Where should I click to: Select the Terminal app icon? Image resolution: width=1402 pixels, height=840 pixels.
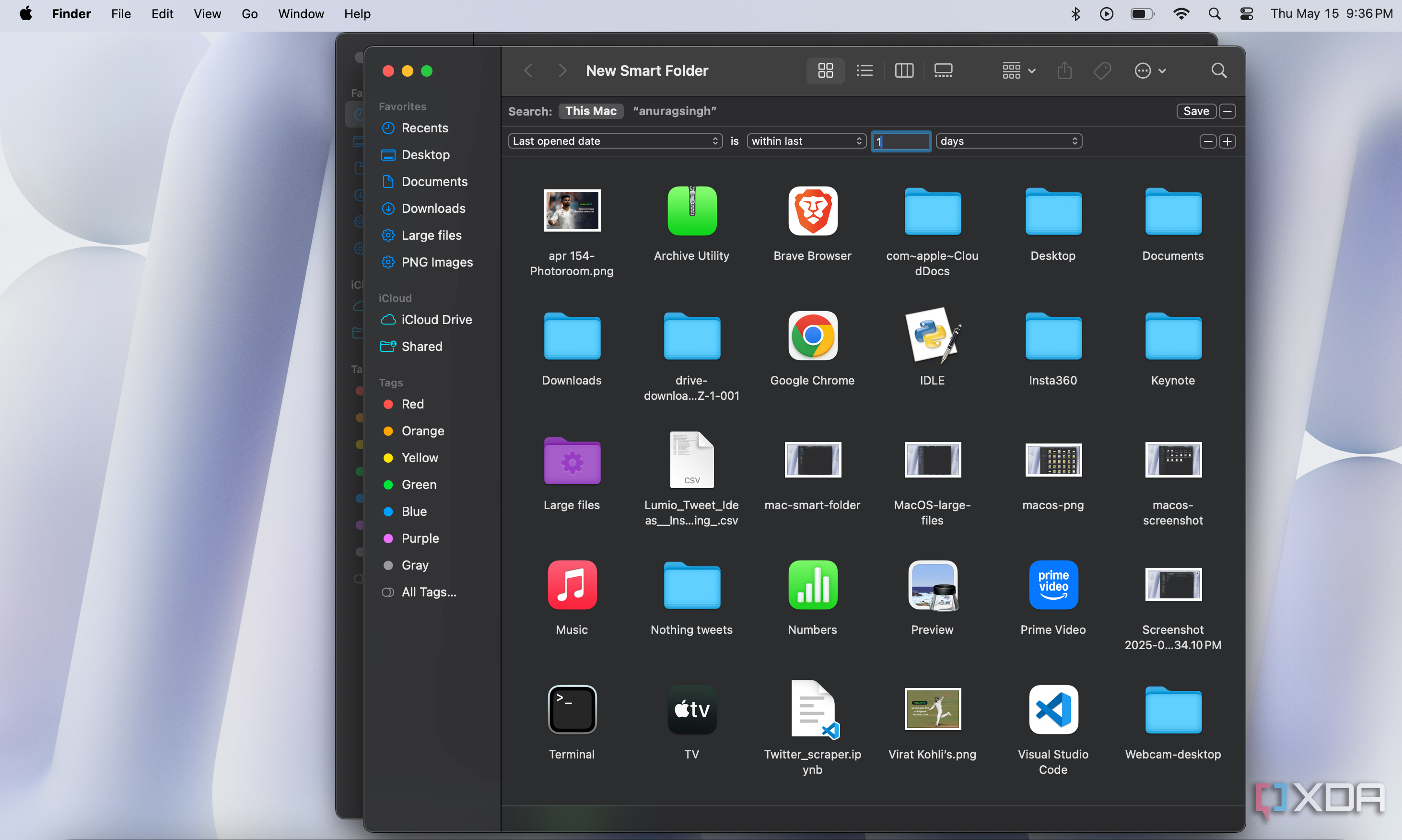pos(572,709)
